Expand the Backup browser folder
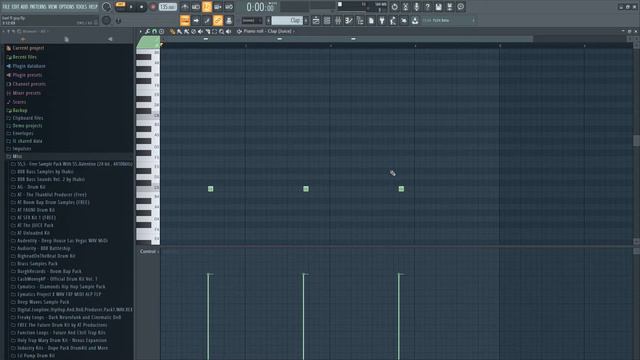 pyautogui.click(x=17, y=111)
